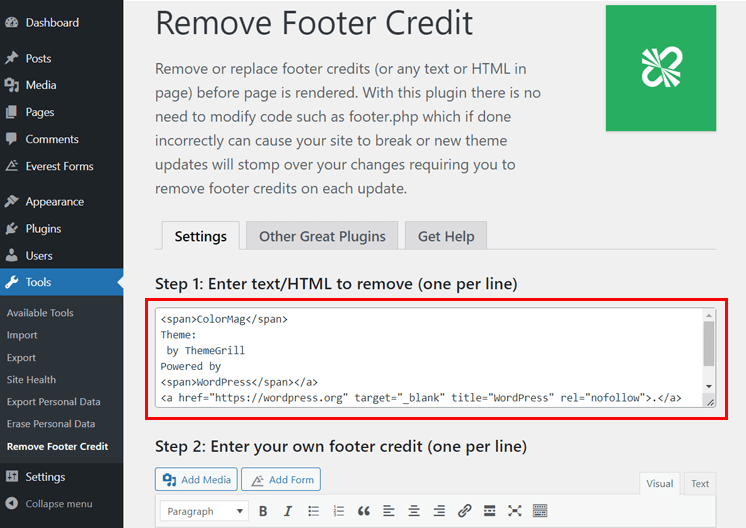Switch to the Settings tab
Viewport: 746px width, 528px height.
(x=200, y=235)
